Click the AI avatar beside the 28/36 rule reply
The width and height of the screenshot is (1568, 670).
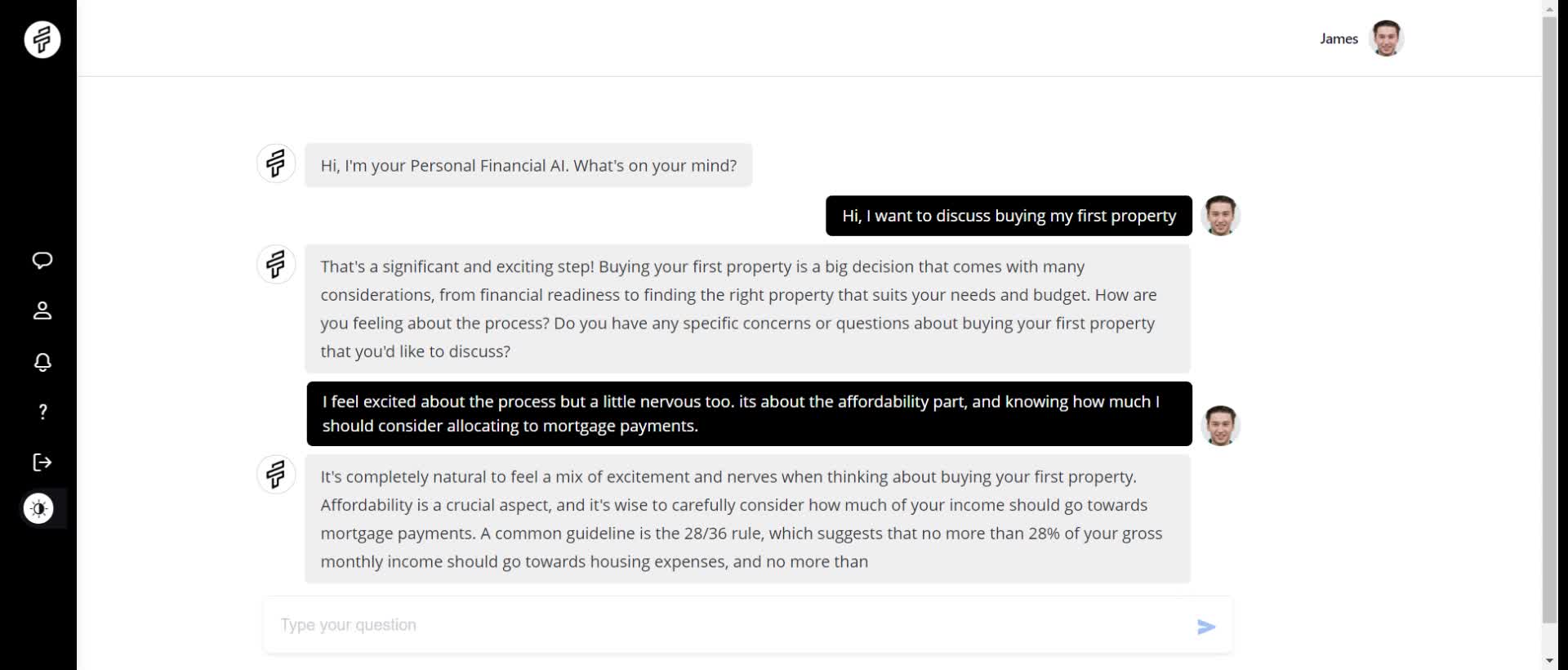(276, 475)
